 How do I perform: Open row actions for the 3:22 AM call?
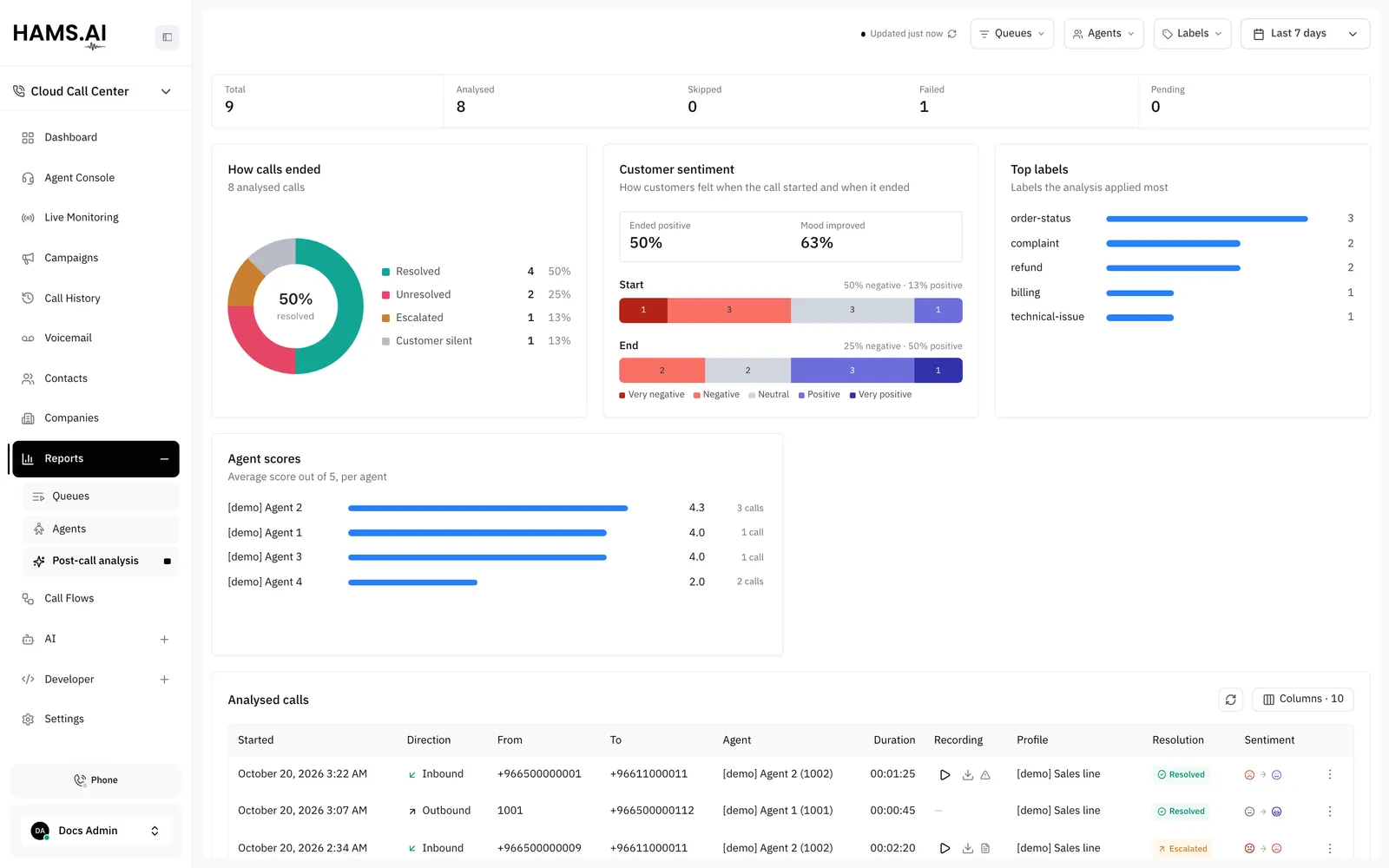click(x=1329, y=774)
